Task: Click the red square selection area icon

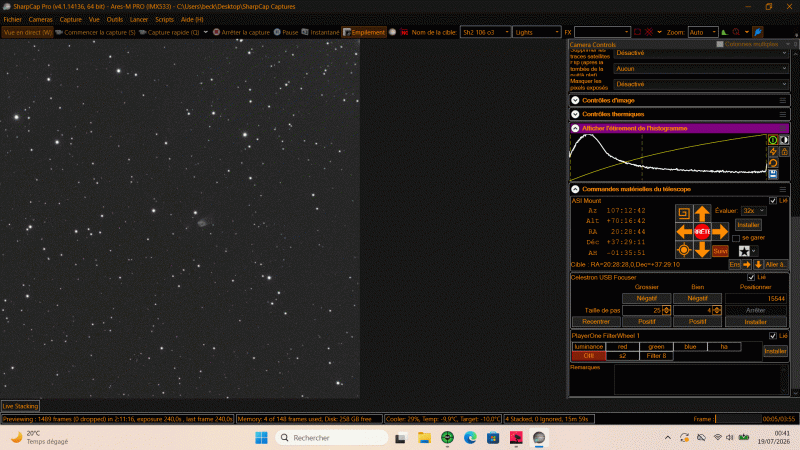Action: (x=637, y=32)
